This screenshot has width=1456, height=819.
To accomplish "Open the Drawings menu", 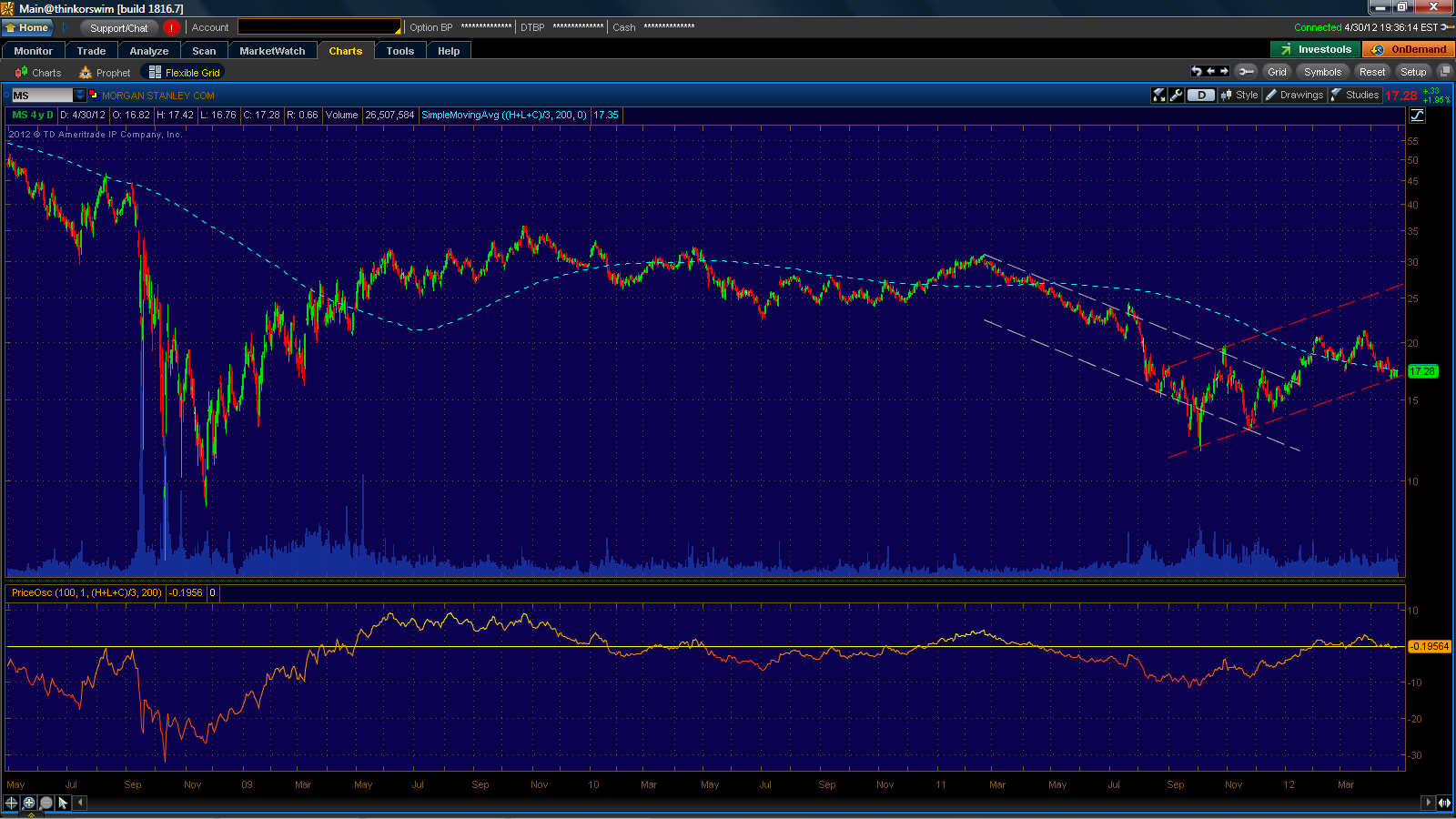I will click(x=1294, y=95).
